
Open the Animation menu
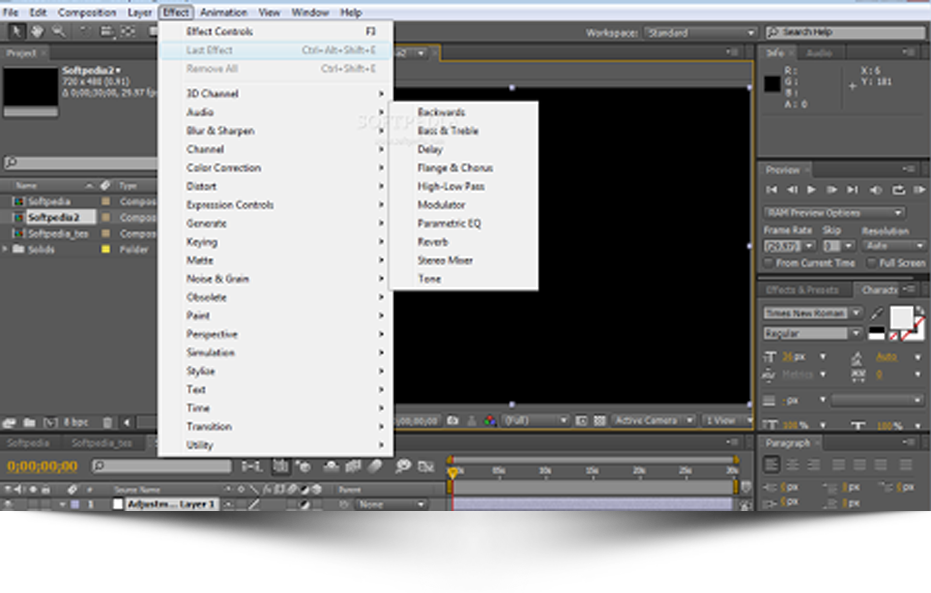tap(223, 12)
